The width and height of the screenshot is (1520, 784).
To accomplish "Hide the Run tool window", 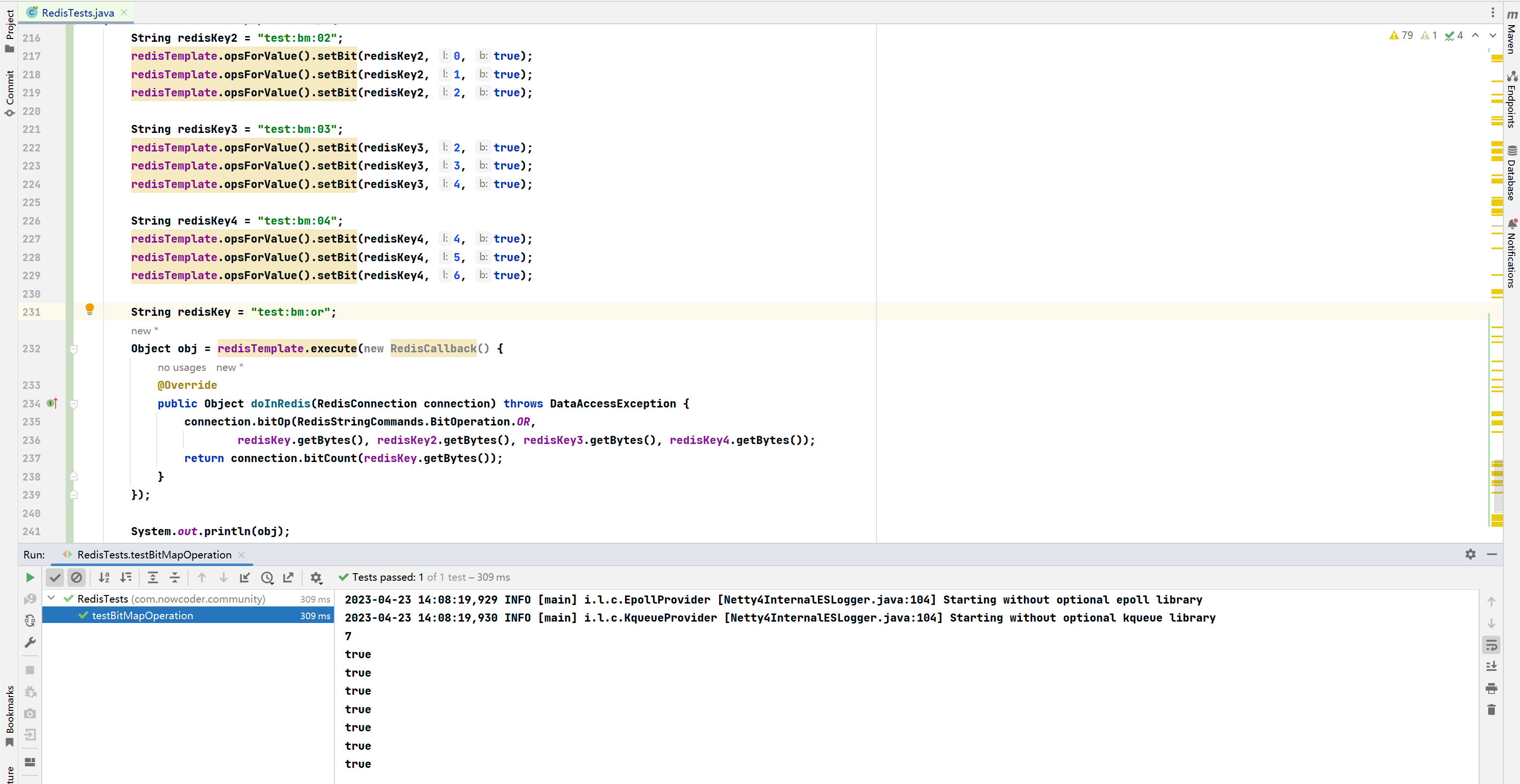I will click(x=1491, y=555).
